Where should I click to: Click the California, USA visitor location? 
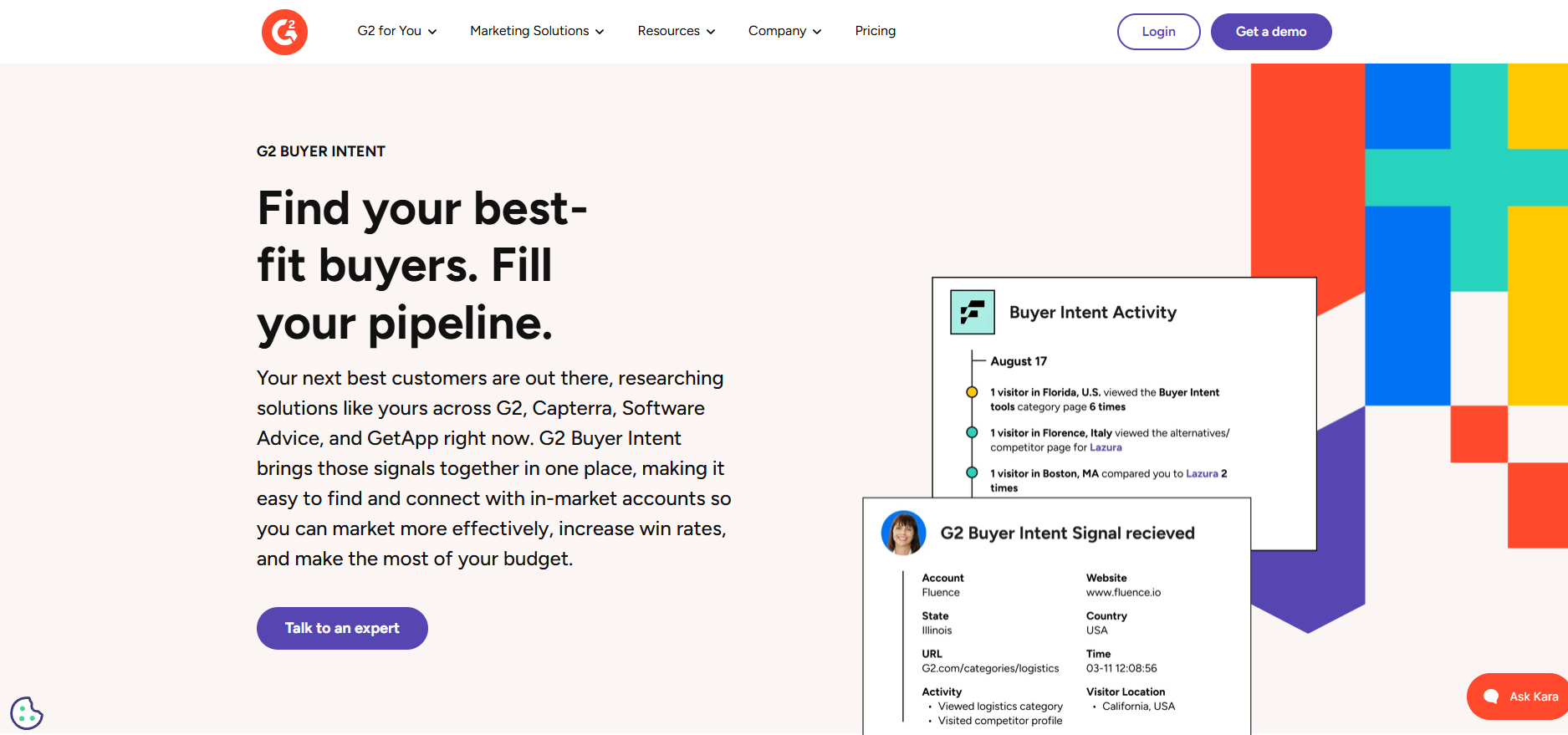coord(1138,707)
